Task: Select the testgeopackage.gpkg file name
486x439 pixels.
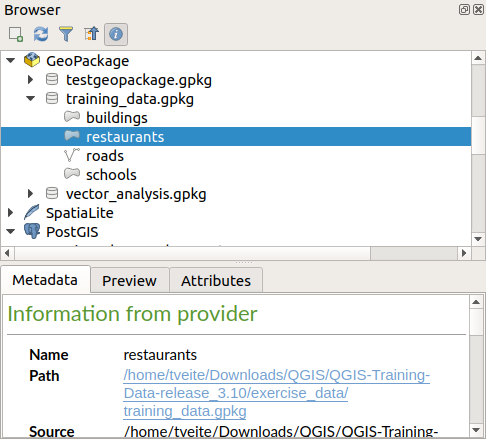Action: click(x=139, y=80)
